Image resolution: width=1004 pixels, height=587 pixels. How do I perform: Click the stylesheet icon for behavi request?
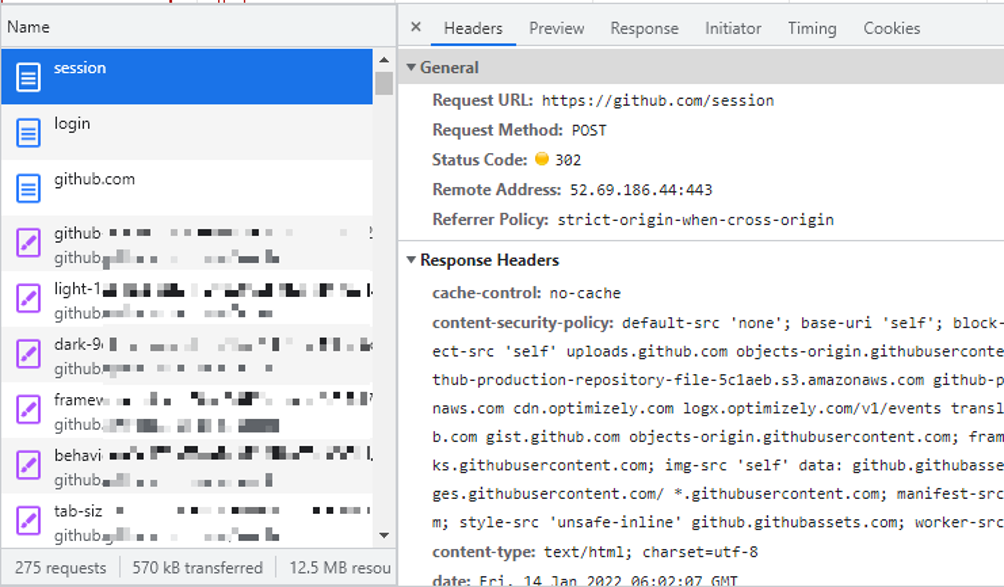[28, 466]
